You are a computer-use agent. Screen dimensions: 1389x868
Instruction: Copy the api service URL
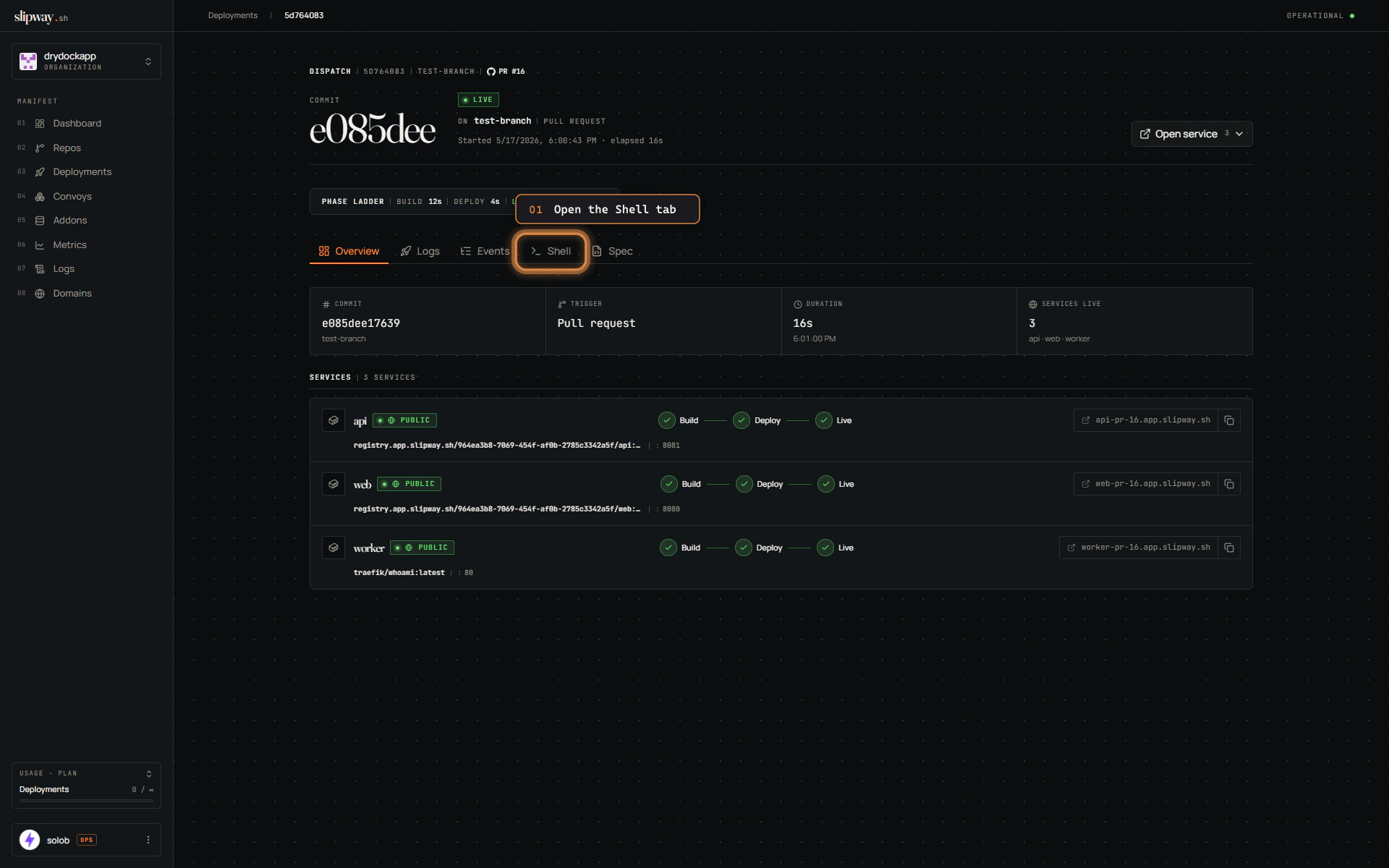1229,420
